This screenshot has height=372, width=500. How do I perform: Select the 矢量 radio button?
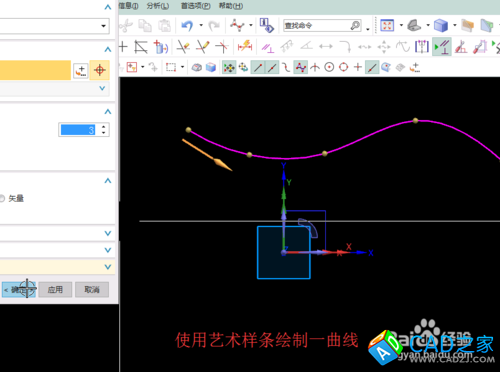pyautogui.click(x=2, y=198)
